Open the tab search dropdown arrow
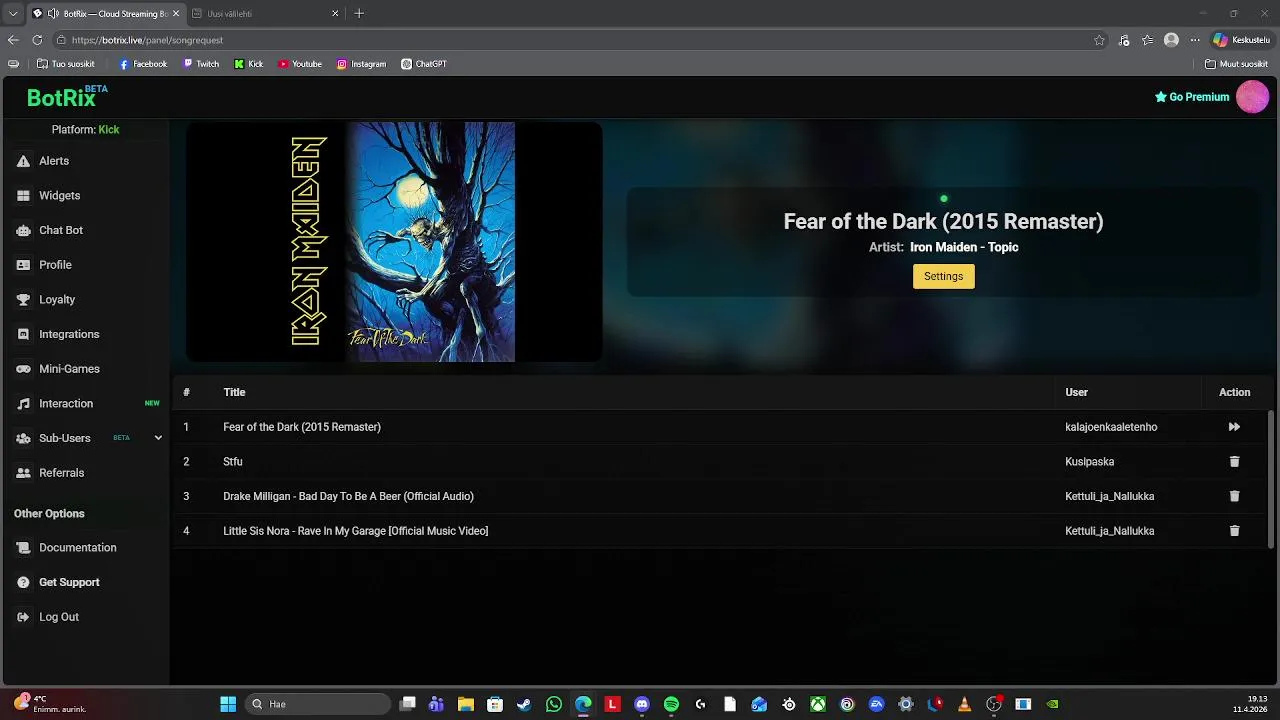The height and width of the screenshot is (720, 1280). 13,14
